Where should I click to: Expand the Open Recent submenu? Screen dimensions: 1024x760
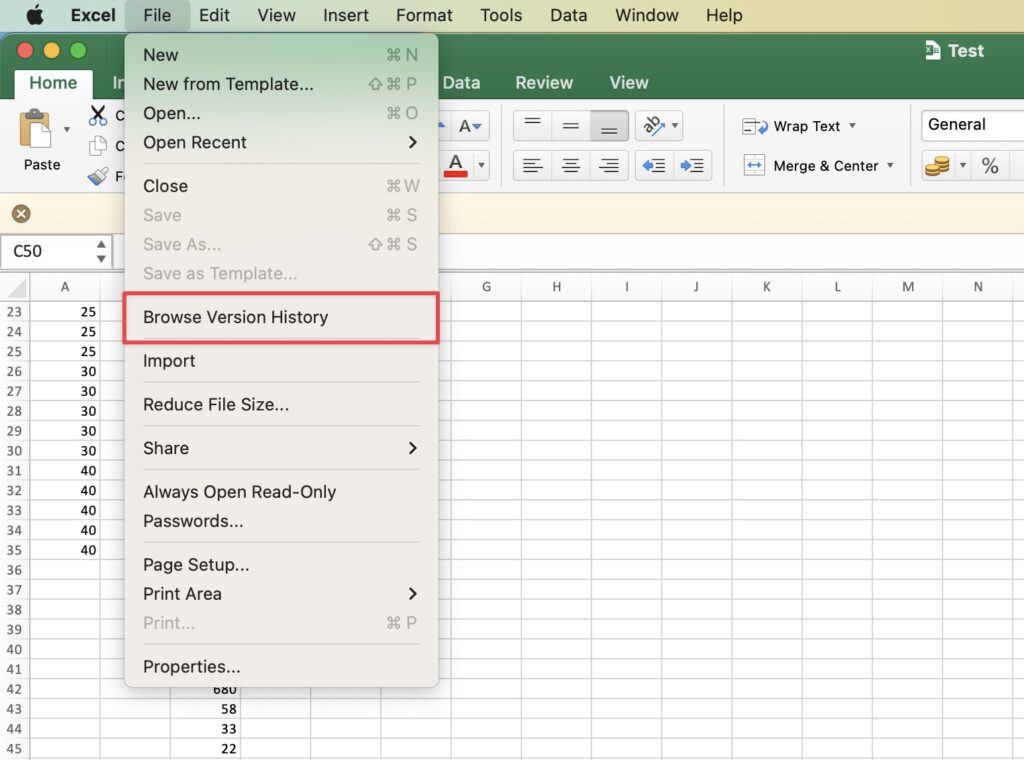click(x=280, y=143)
